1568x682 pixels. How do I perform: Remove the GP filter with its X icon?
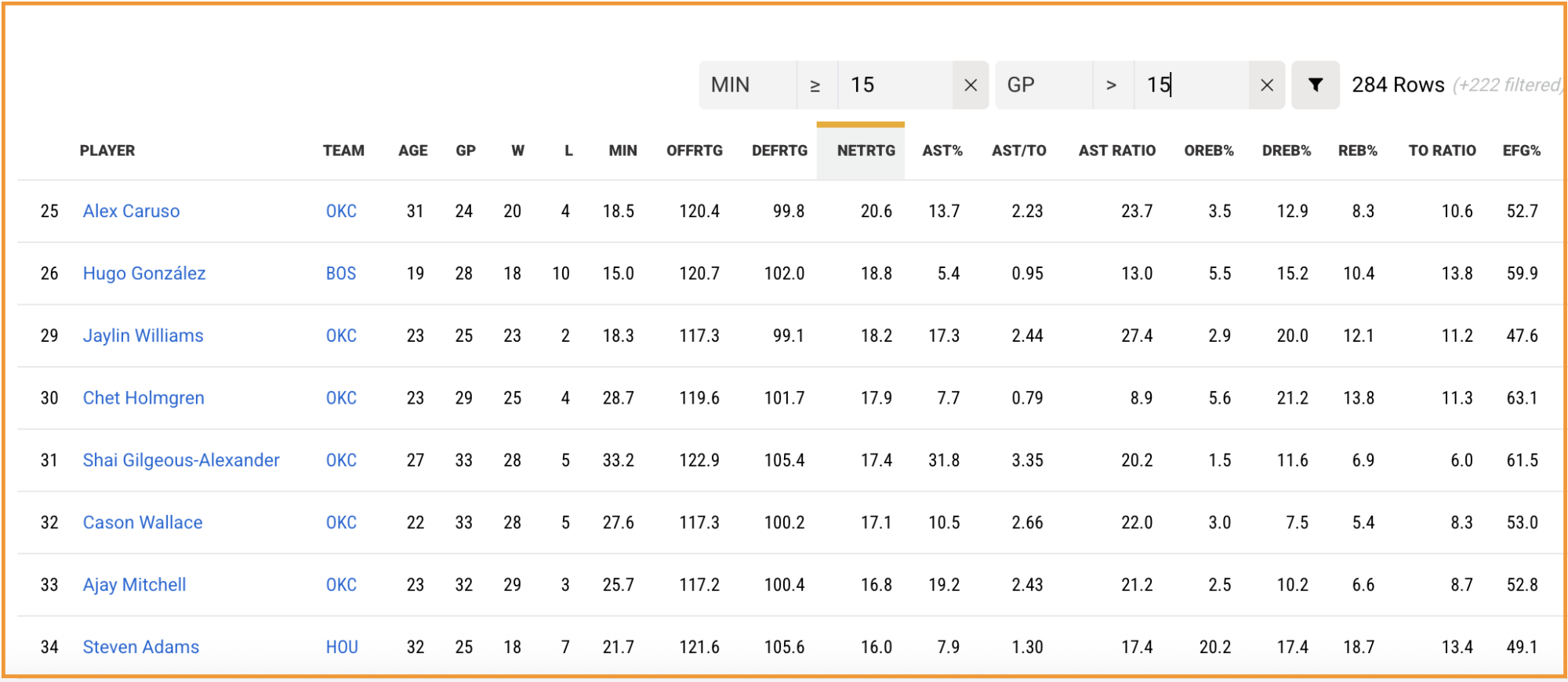(1267, 85)
